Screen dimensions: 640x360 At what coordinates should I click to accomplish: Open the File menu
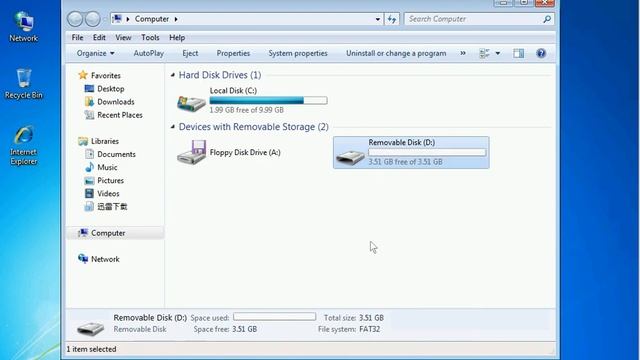pyautogui.click(x=77, y=38)
